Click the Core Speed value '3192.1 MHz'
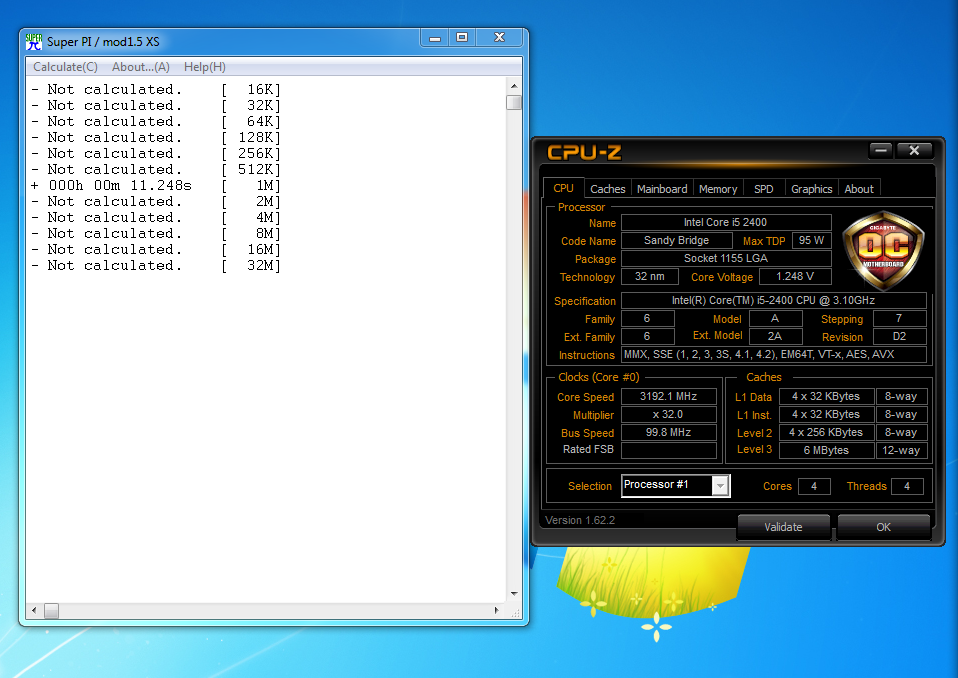 (668, 396)
